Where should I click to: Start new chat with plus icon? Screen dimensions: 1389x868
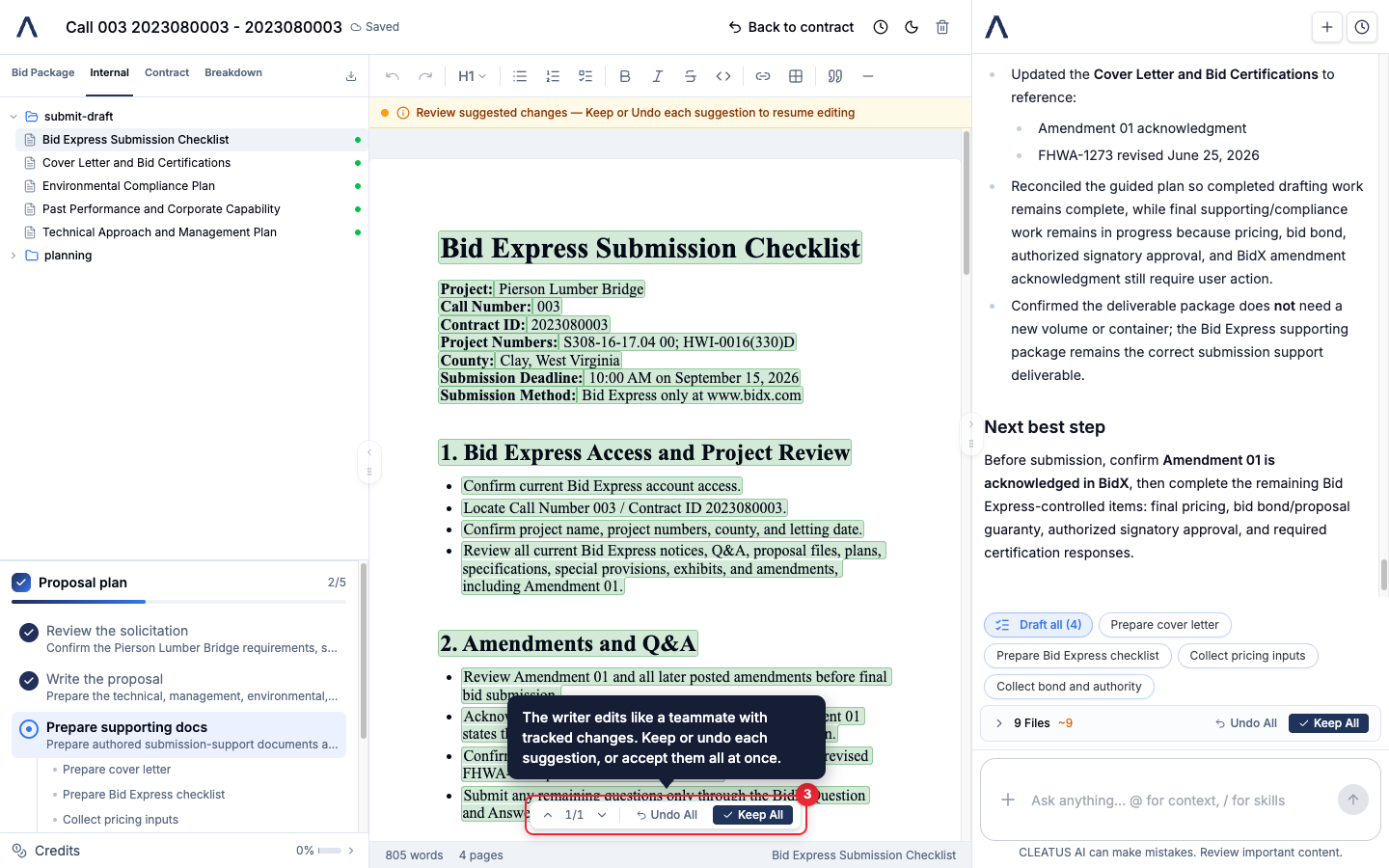click(x=1327, y=27)
